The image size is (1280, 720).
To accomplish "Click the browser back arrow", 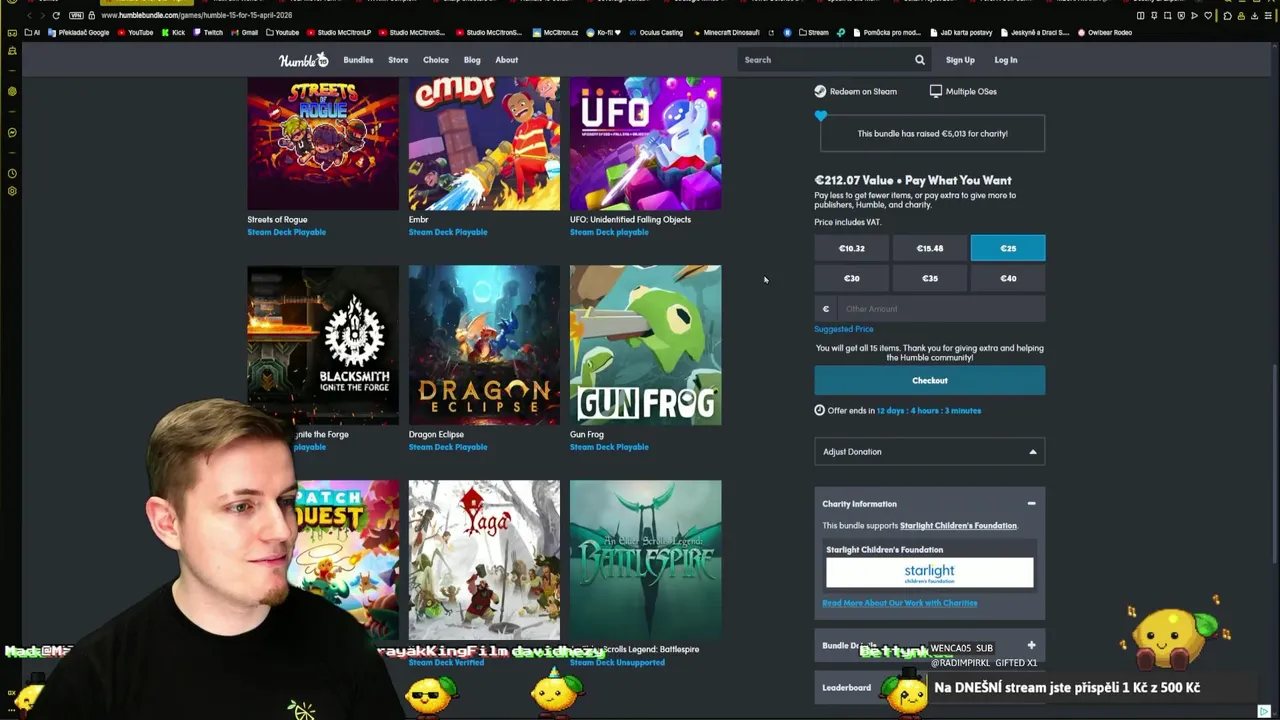I will [29, 15].
